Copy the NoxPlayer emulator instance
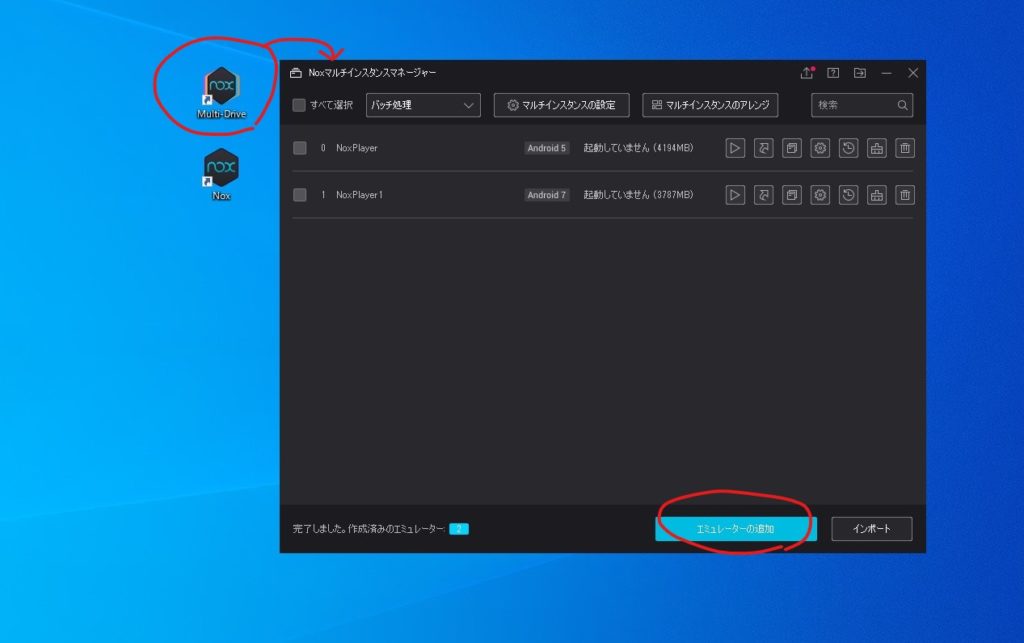 tap(792, 148)
